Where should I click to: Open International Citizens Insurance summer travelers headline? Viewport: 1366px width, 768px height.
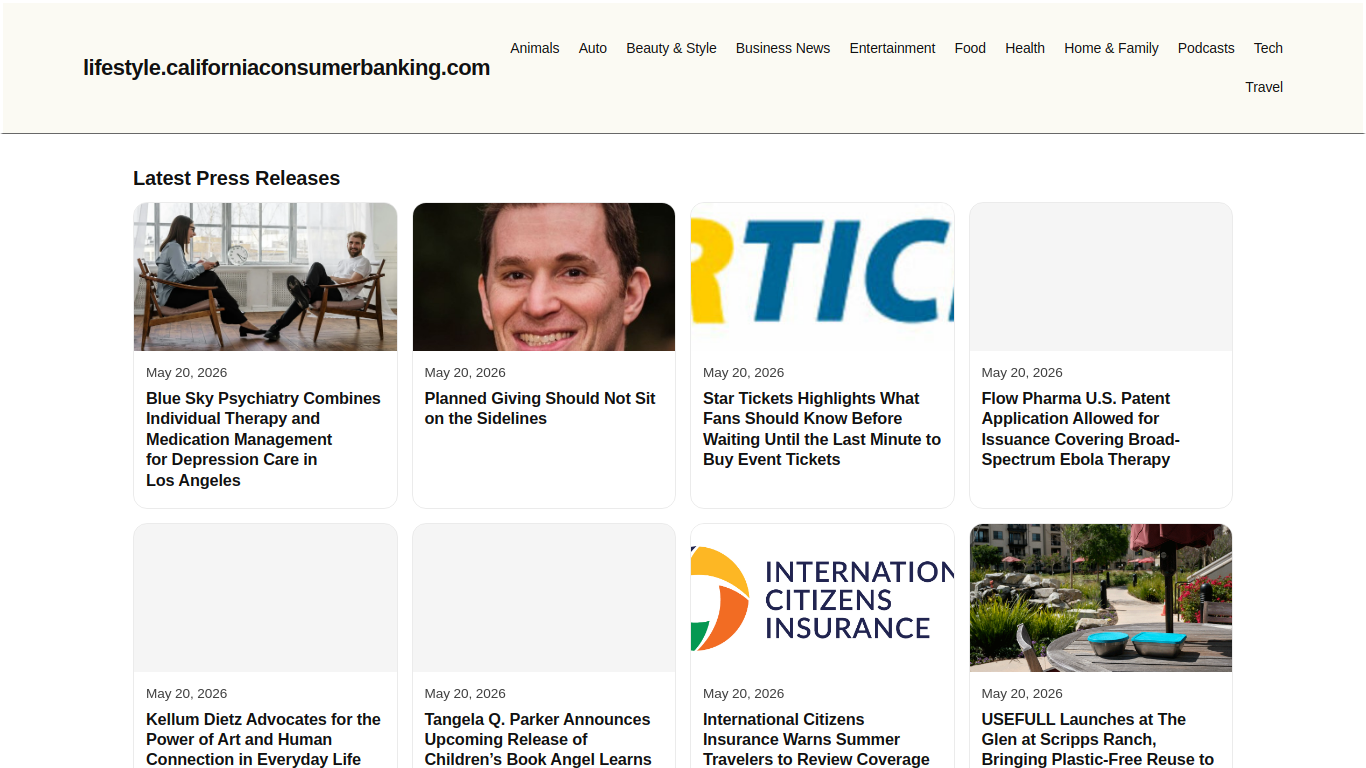coord(817,739)
